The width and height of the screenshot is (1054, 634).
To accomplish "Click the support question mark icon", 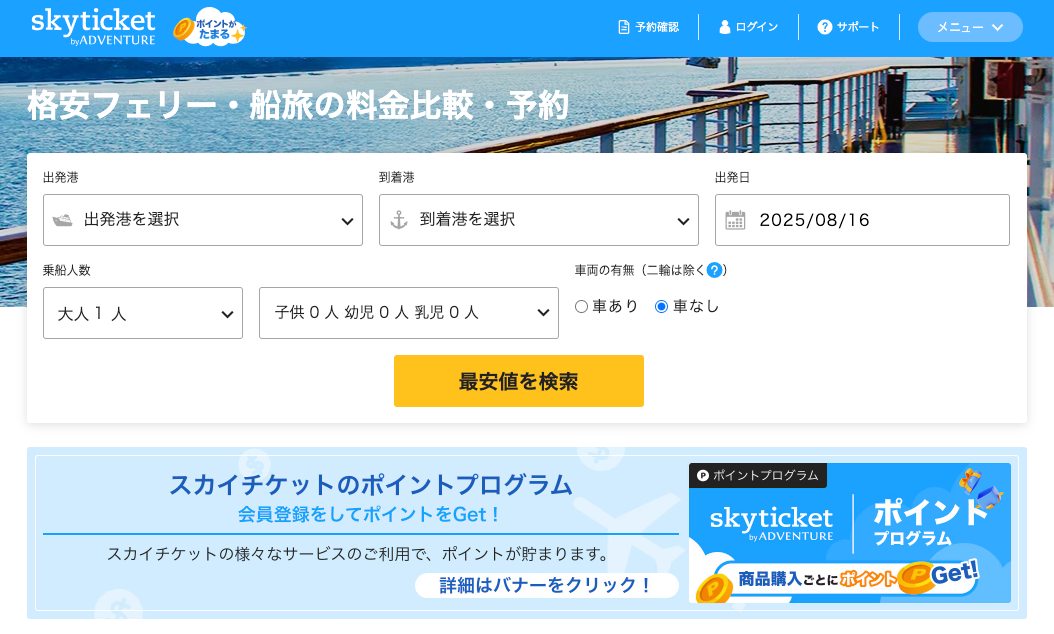I will coord(825,27).
